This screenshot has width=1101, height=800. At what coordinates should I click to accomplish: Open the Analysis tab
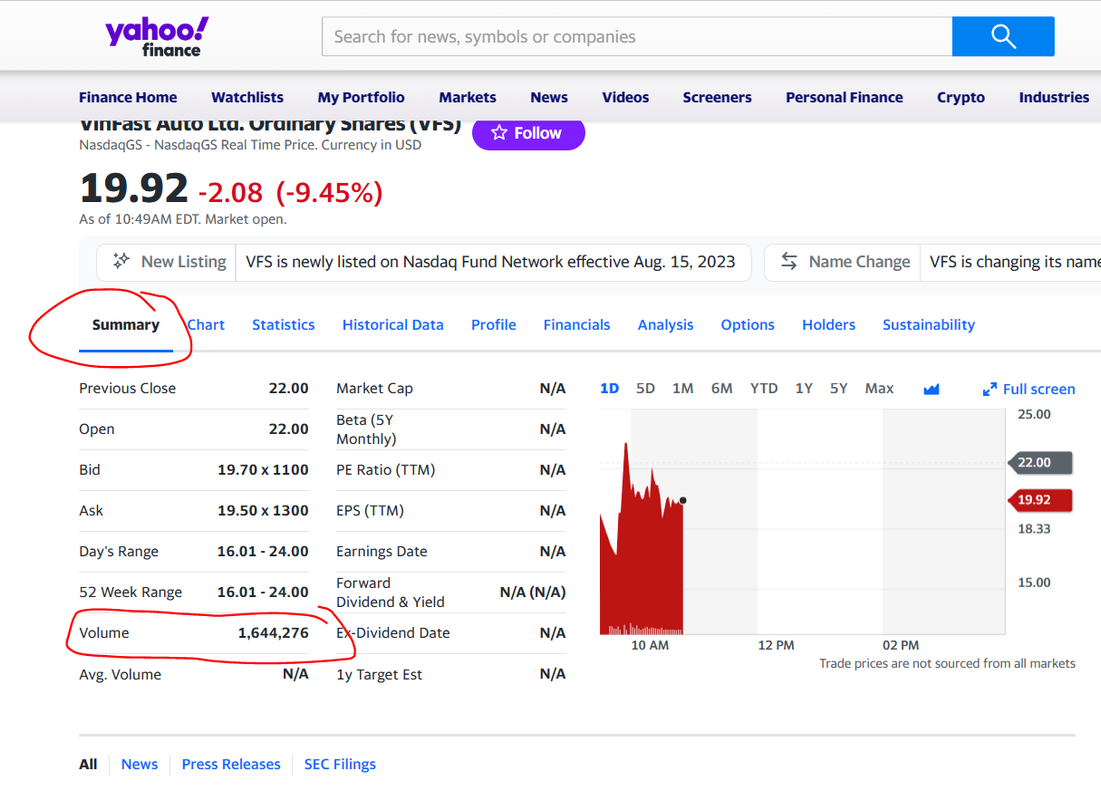point(665,325)
